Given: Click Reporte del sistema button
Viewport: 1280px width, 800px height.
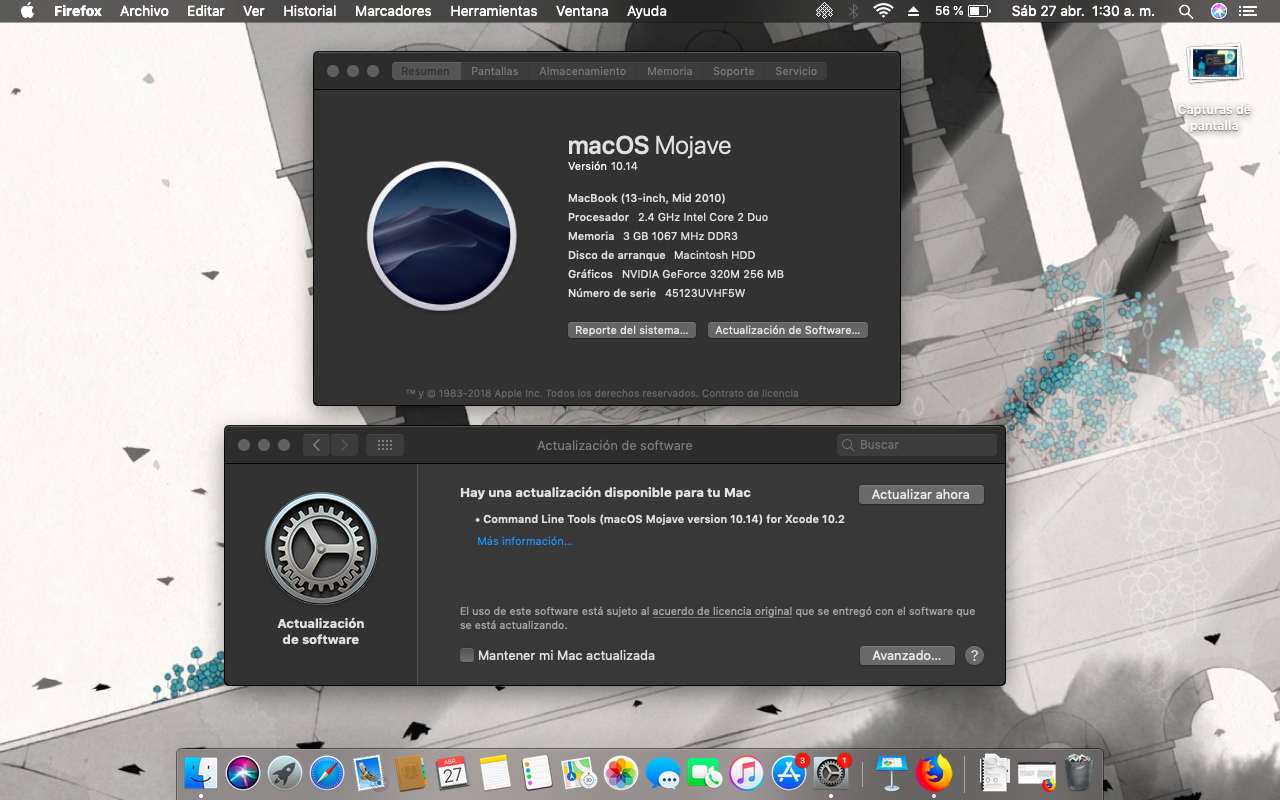Looking at the screenshot, I should pyautogui.click(x=632, y=330).
